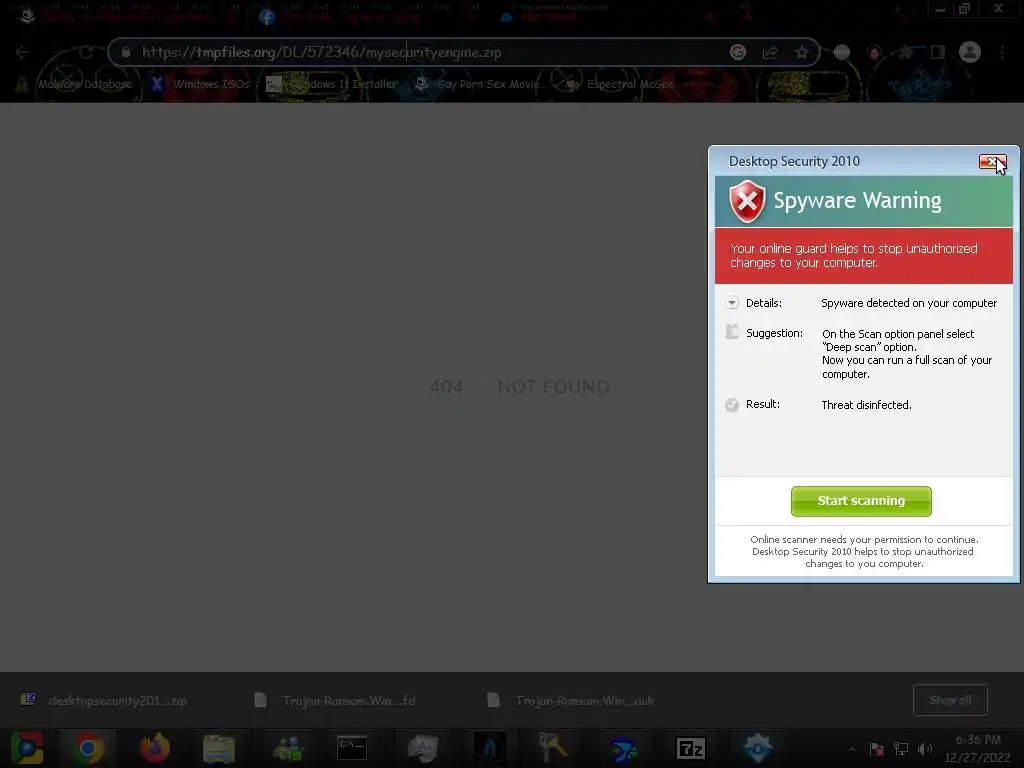The height and width of the screenshot is (768, 1024).
Task: Open the Windows 11 Installer bookmark
Action: click(x=332, y=84)
